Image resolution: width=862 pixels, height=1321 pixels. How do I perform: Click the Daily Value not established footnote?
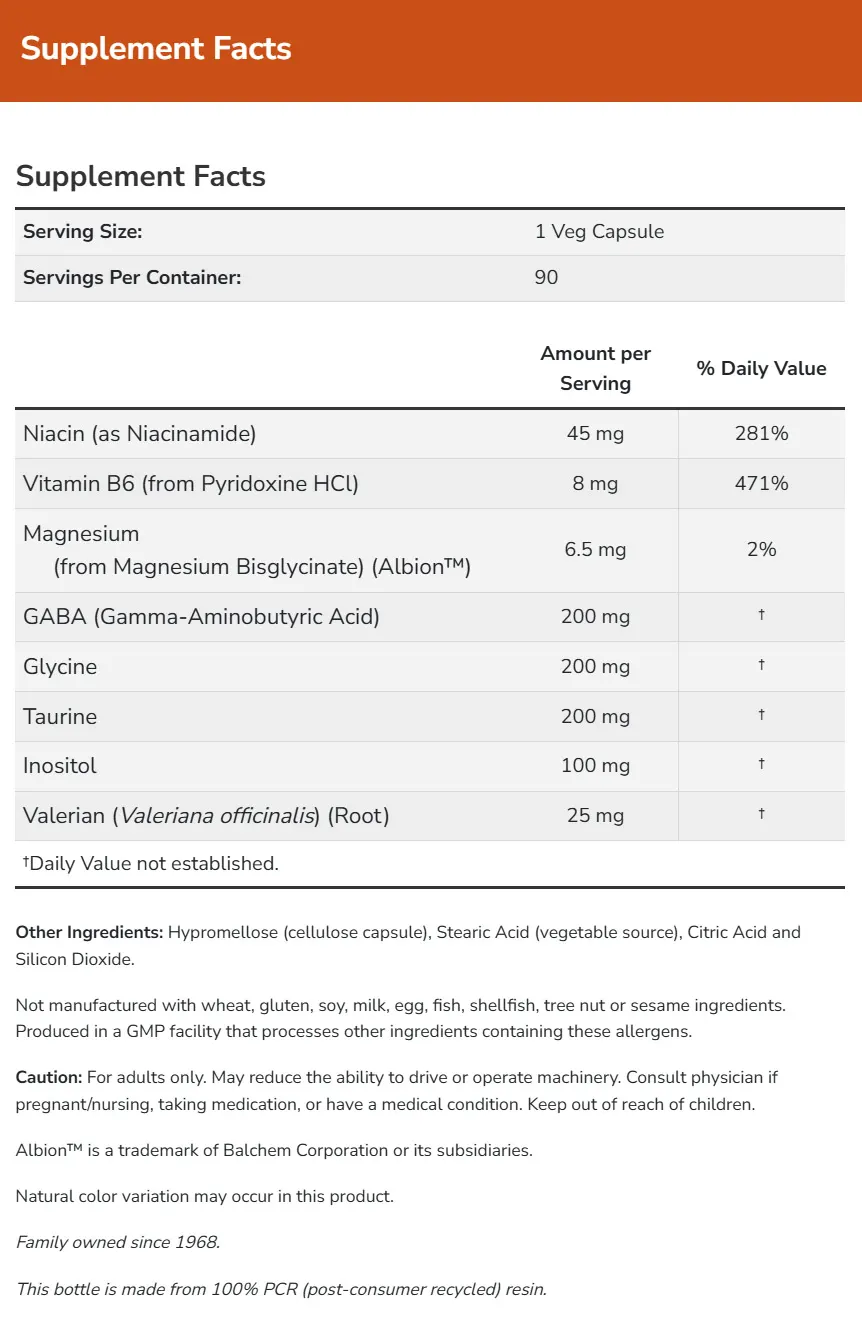pos(150,863)
